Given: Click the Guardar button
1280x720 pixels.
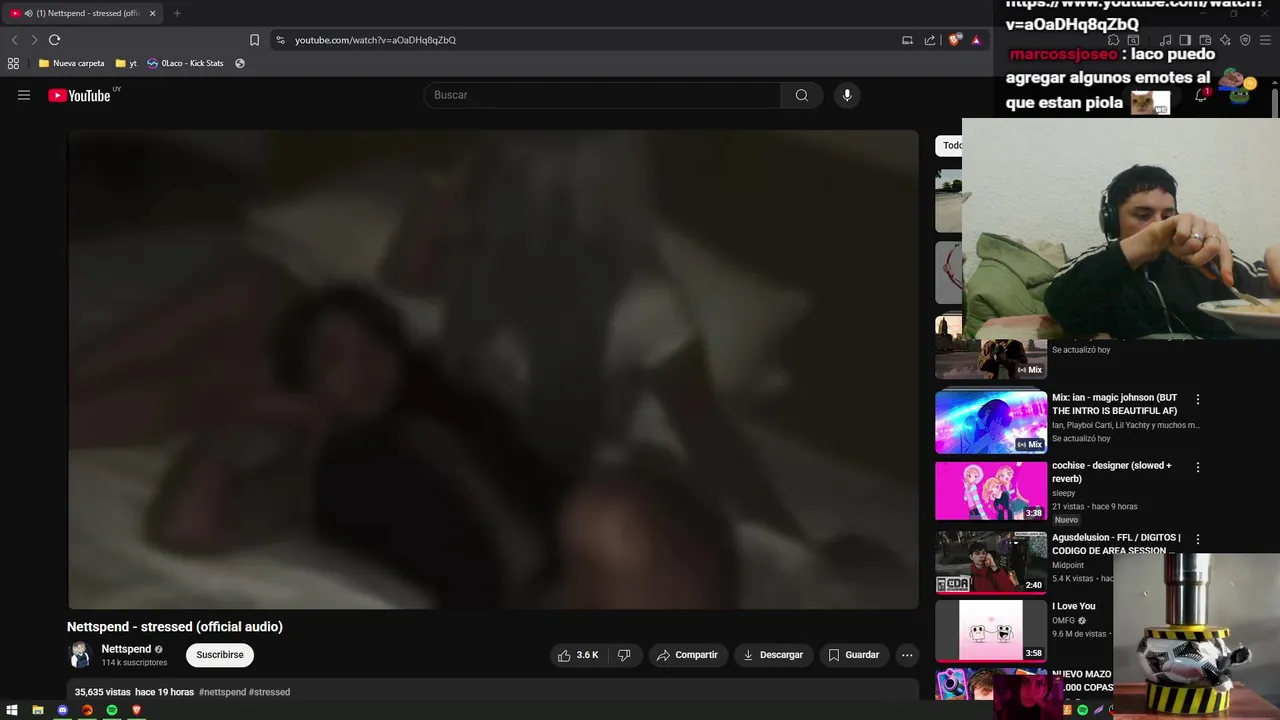Looking at the screenshot, I should tap(854, 655).
